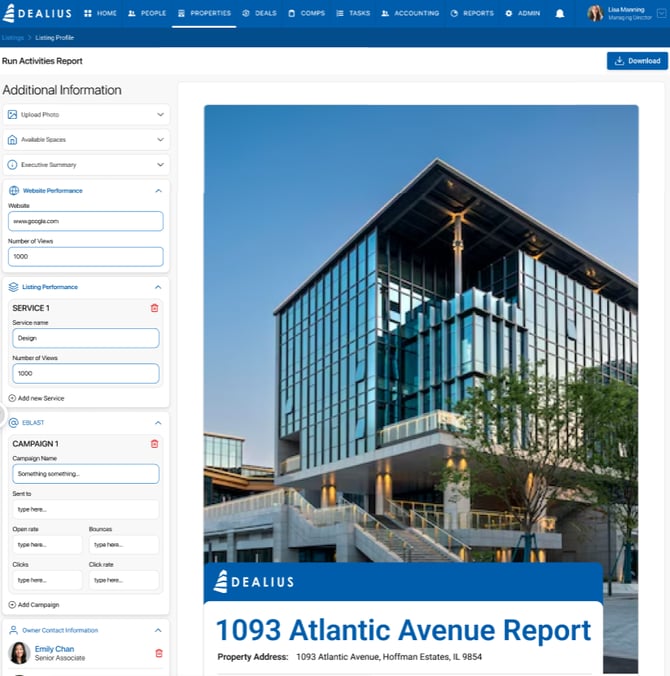Click the Open rate field
Screen dimensions: 670x676
tap(47, 545)
